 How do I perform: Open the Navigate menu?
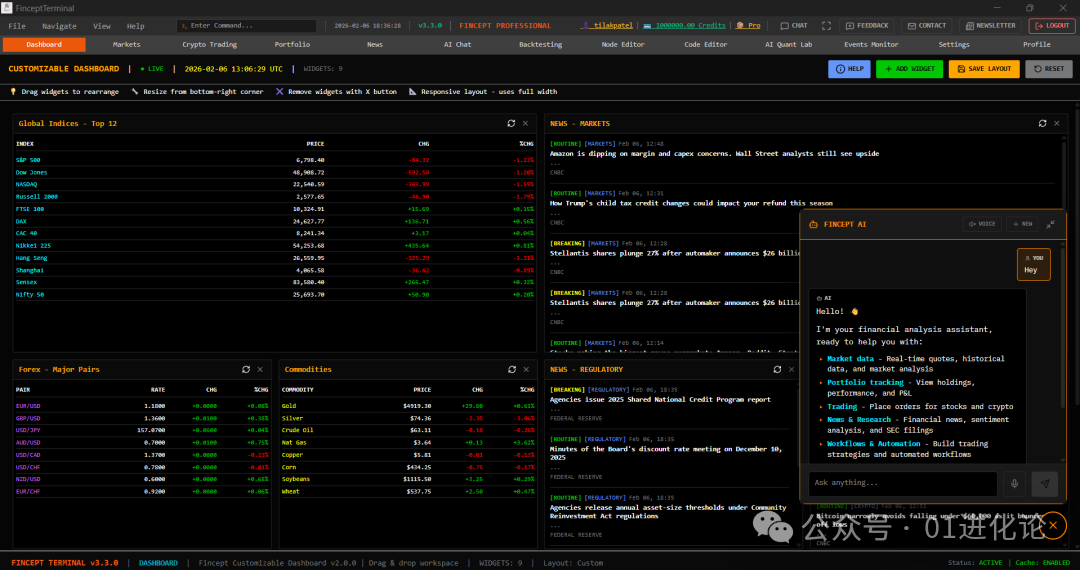coord(59,26)
